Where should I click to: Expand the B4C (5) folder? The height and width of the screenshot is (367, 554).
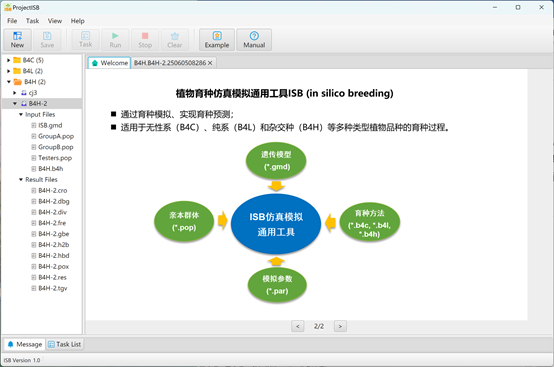[8, 60]
